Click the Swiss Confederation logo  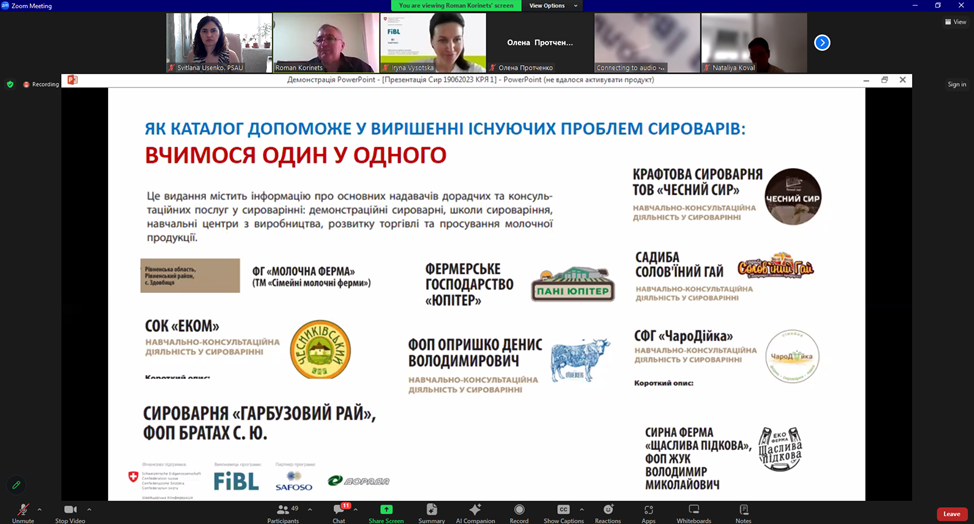point(165,480)
